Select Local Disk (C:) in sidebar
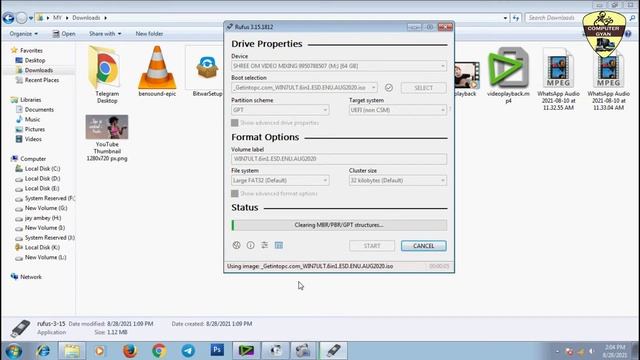The height and width of the screenshot is (360, 640). tap(42, 169)
